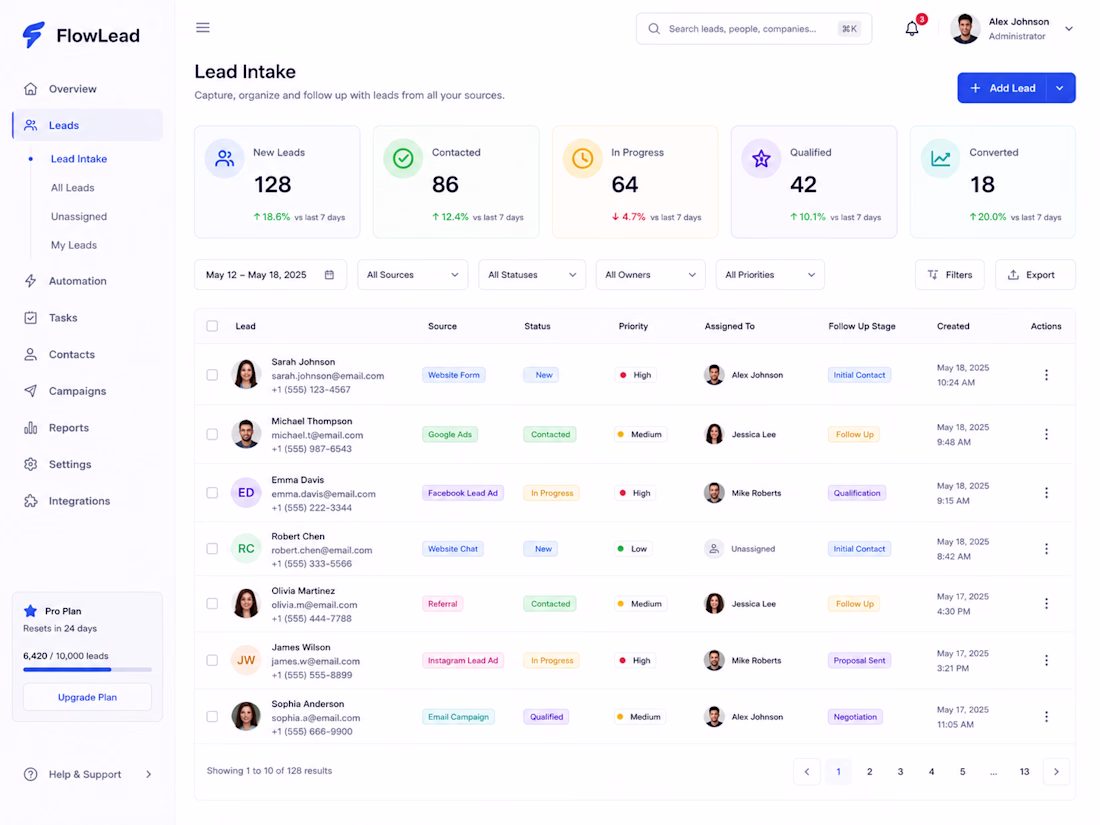This screenshot has height=825, width=1100.
Task: Click the leads usage progress bar
Action: [87, 669]
